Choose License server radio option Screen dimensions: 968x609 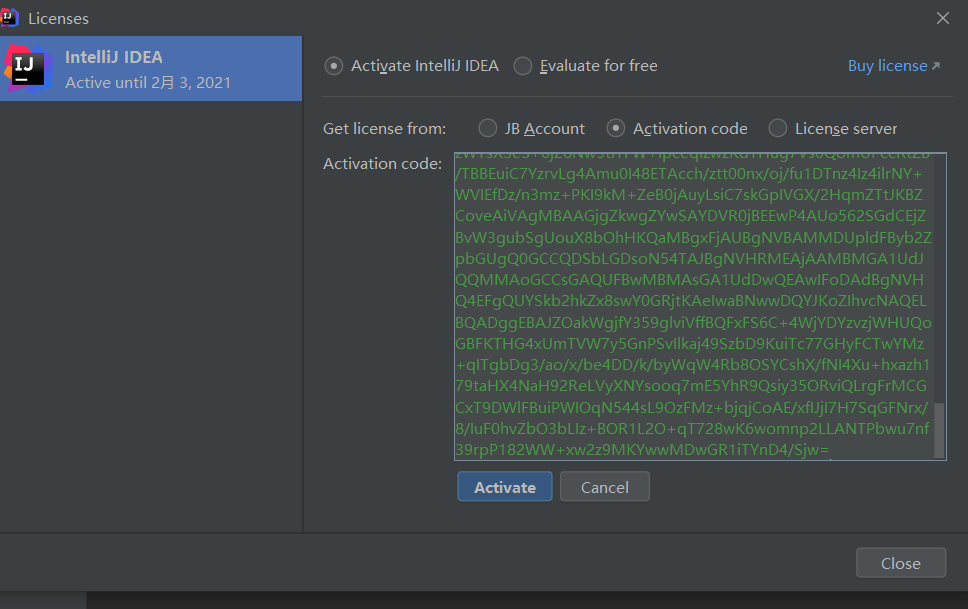pyautogui.click(x=778, y=128)
